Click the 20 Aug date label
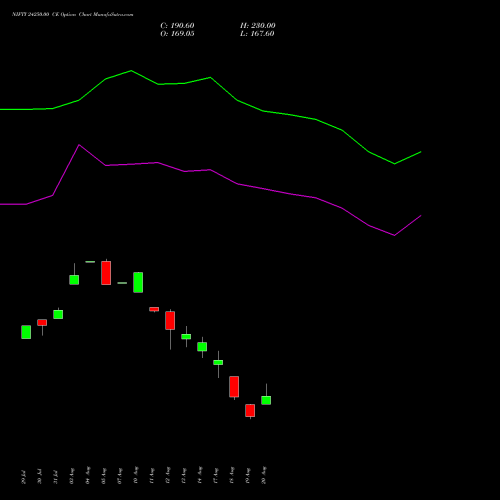Viewport: 500px width, 500px height. click(263, 475)
